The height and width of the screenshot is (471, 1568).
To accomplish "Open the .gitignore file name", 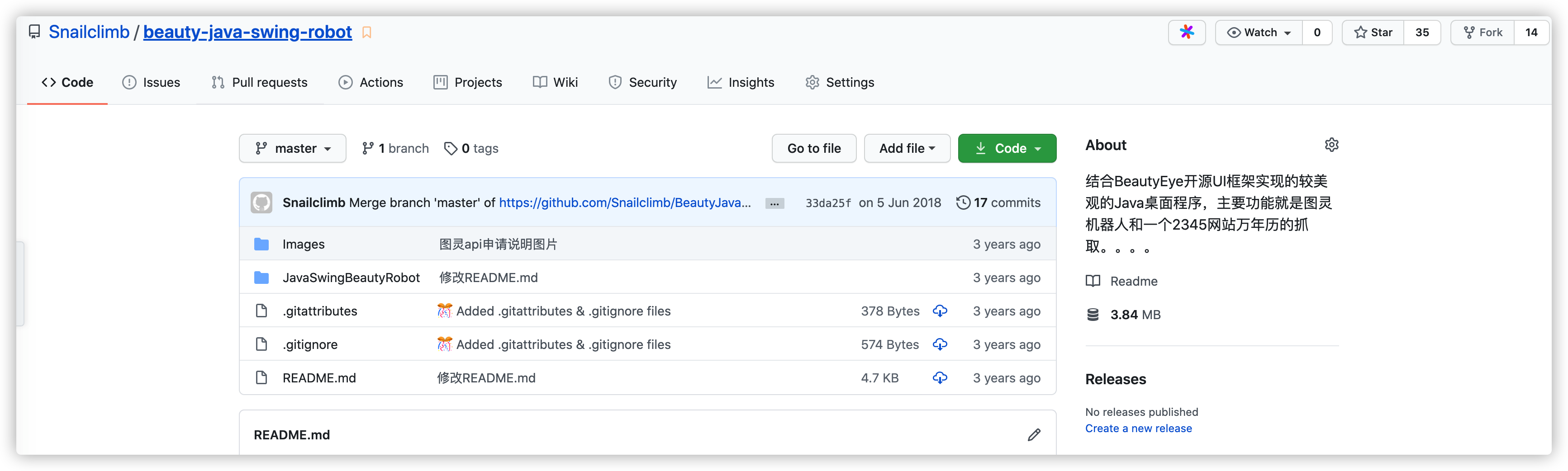I will 310,344.
